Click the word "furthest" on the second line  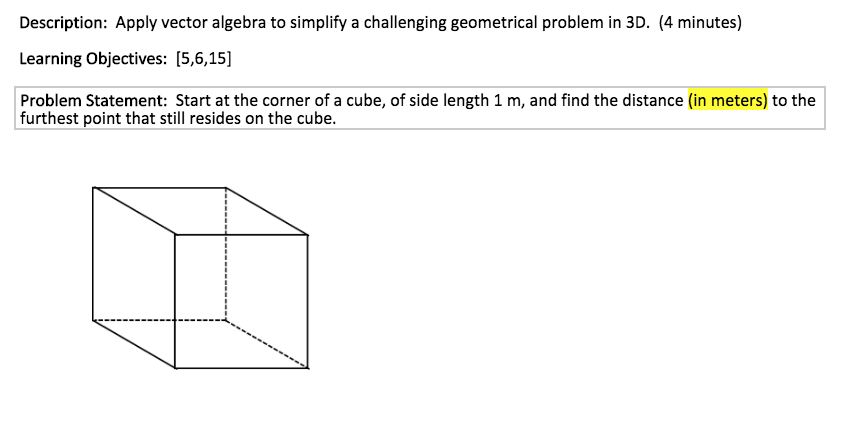click(x=51, y=119)
